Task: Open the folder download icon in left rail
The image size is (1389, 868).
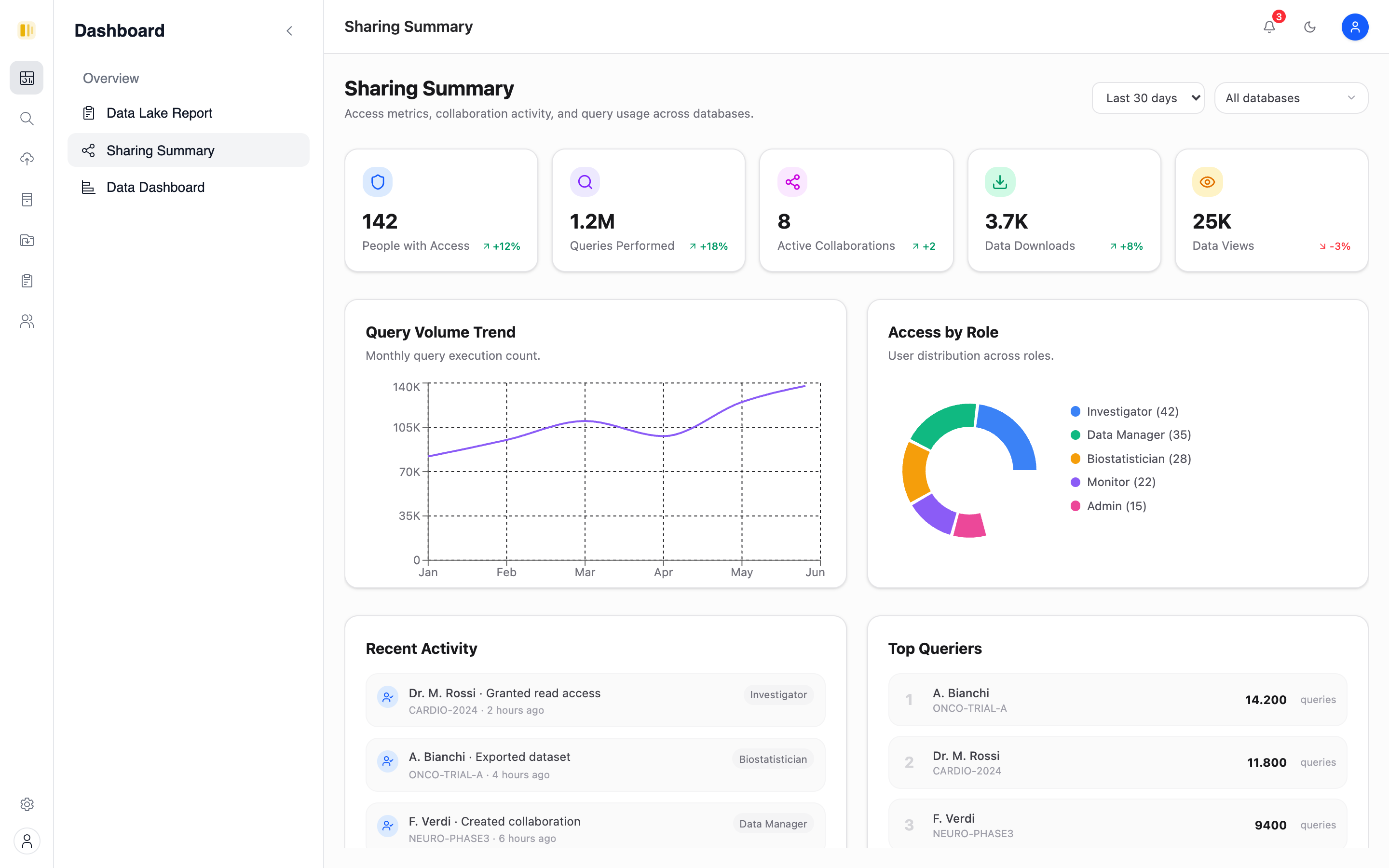Action: (27, 240)
